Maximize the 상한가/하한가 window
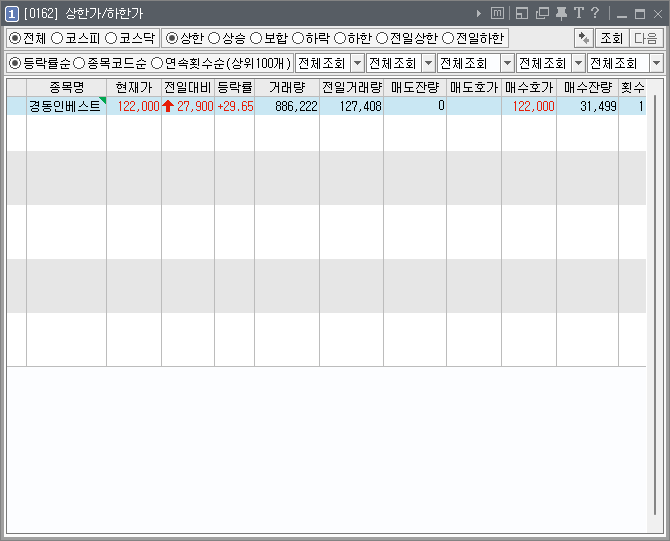 tap(640, 14)
